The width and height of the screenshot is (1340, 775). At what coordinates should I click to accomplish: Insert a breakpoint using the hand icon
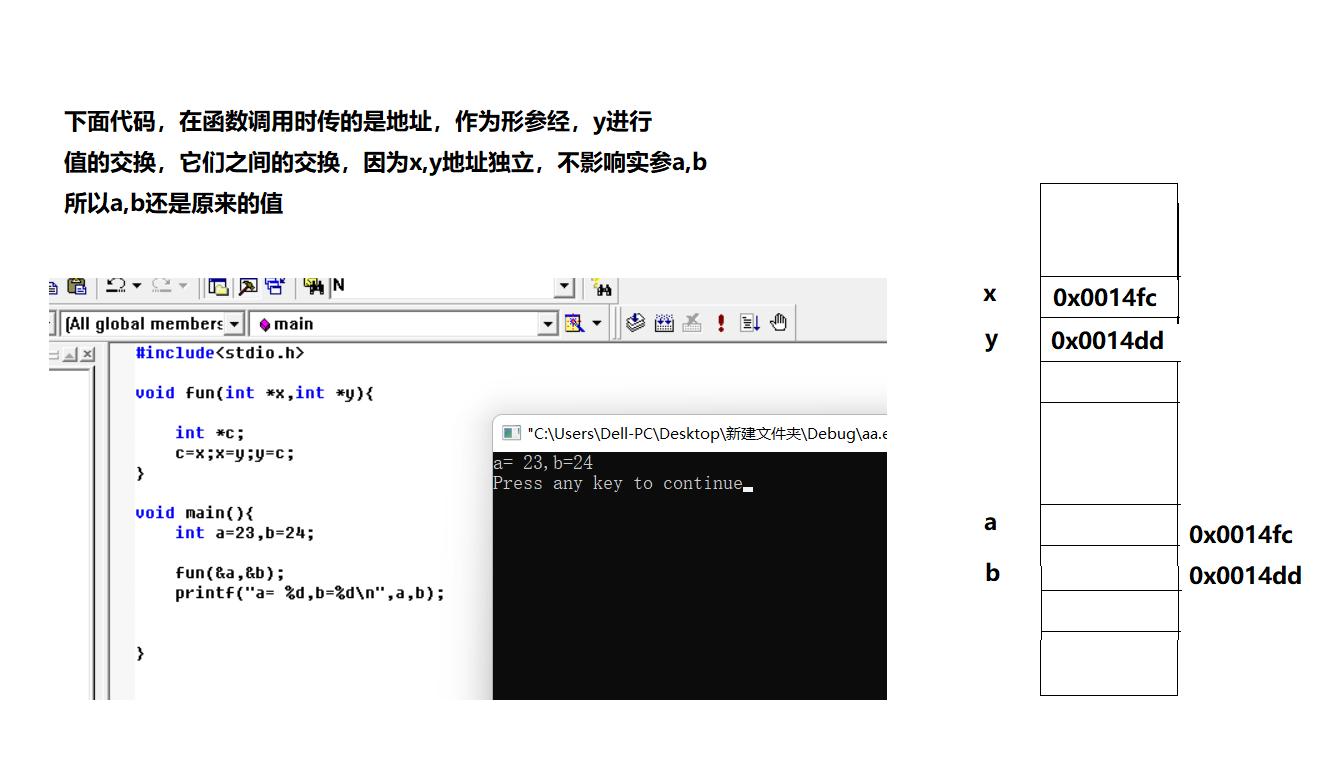[x=778, y=322]
